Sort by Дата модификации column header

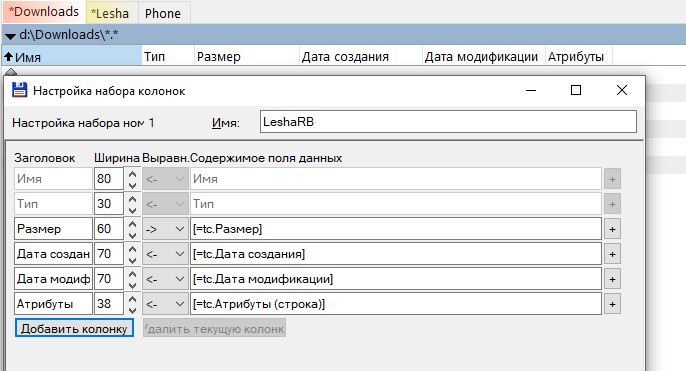tap(481, 57)
